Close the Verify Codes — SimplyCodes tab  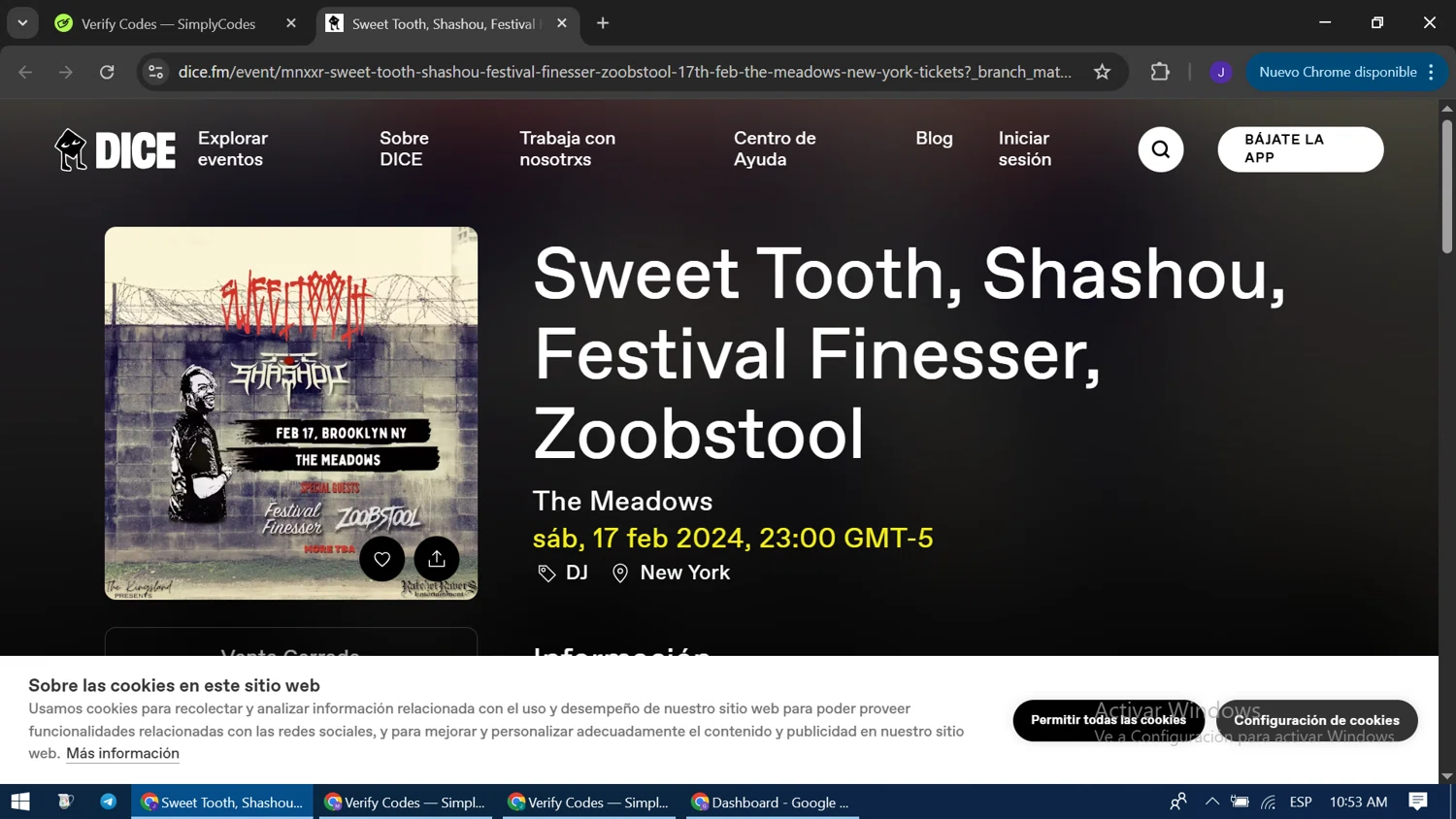(291, 23)
